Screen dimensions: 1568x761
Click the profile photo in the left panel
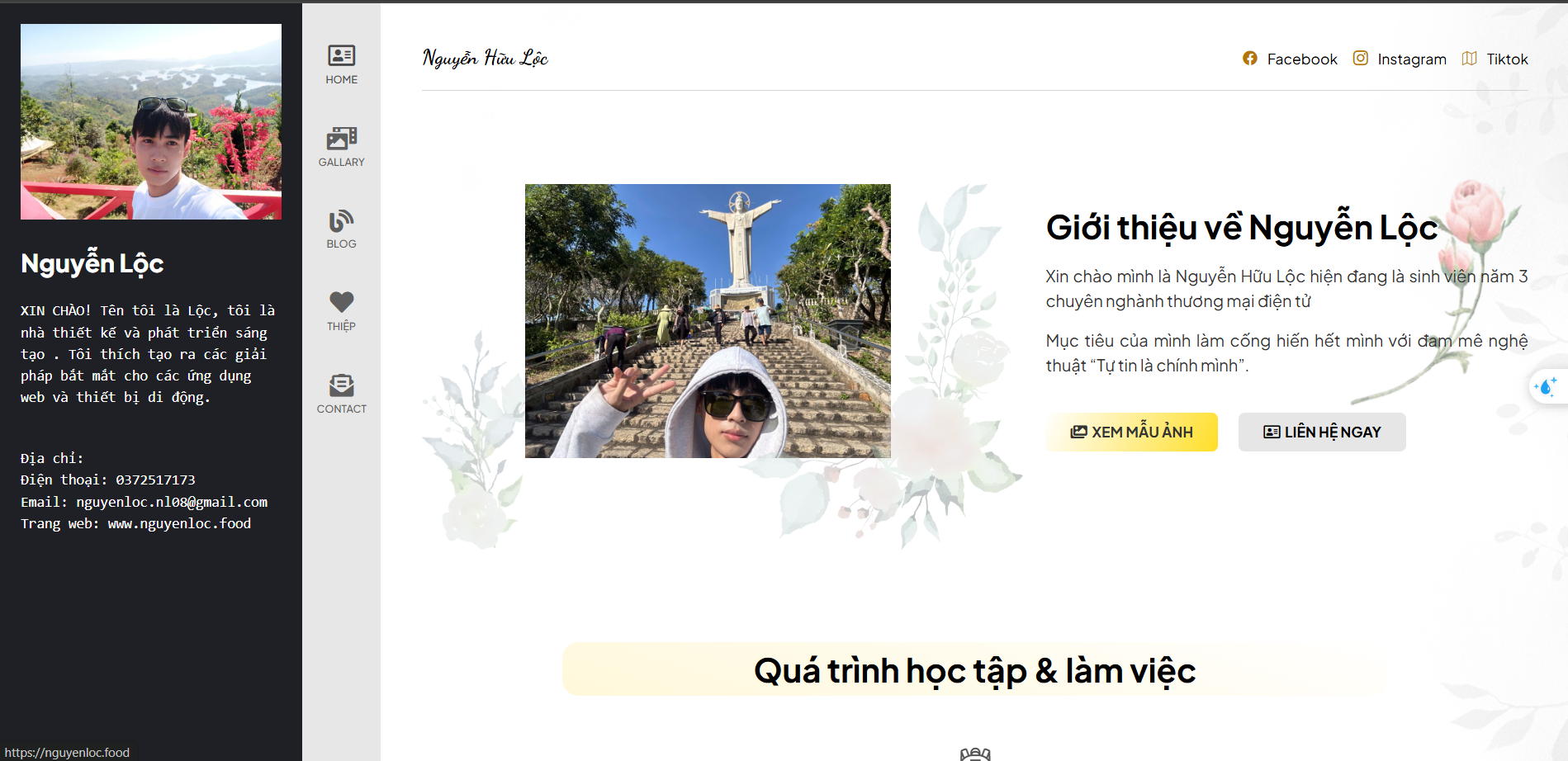(150, 121)
